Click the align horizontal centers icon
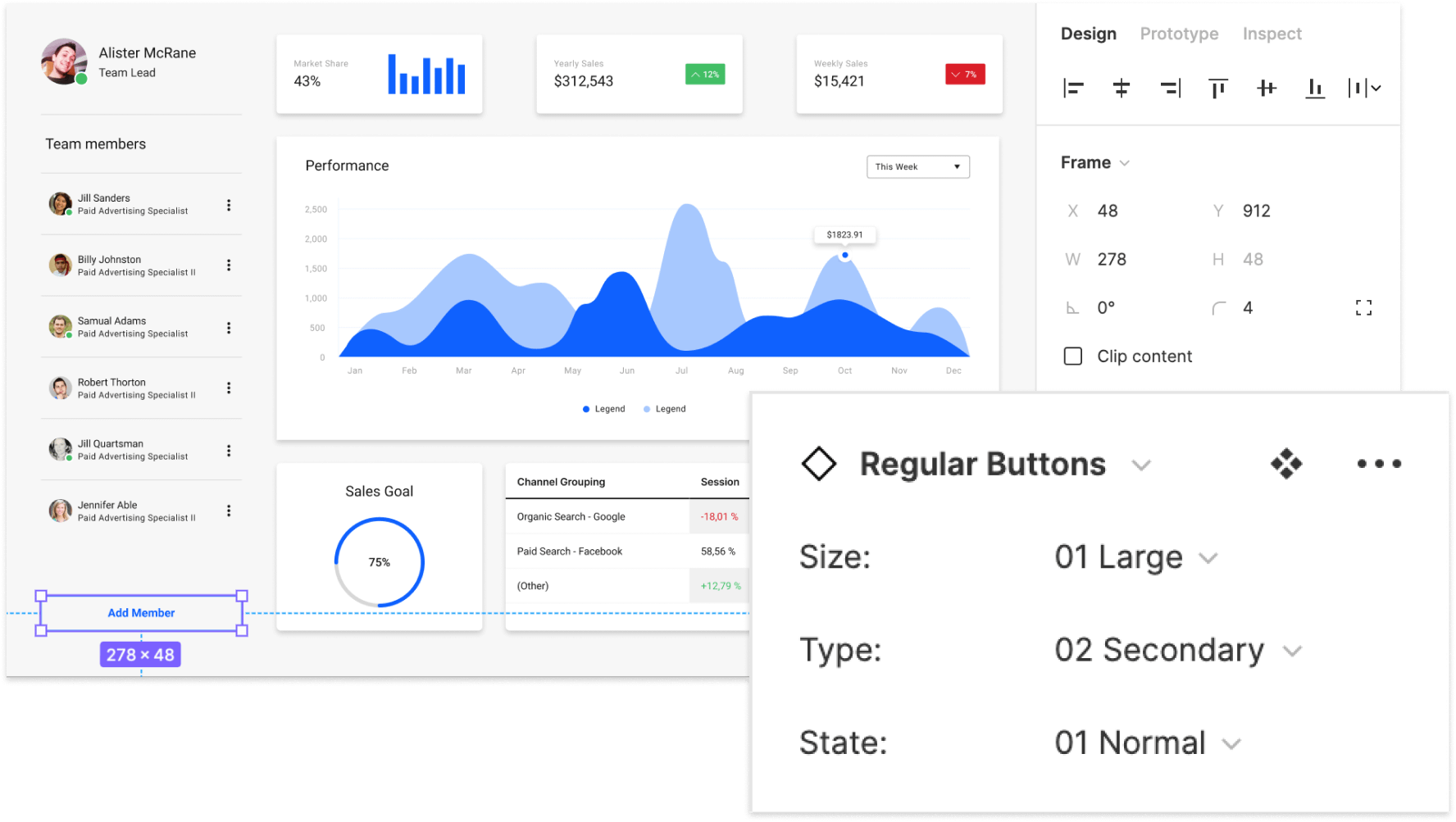 1121,88
